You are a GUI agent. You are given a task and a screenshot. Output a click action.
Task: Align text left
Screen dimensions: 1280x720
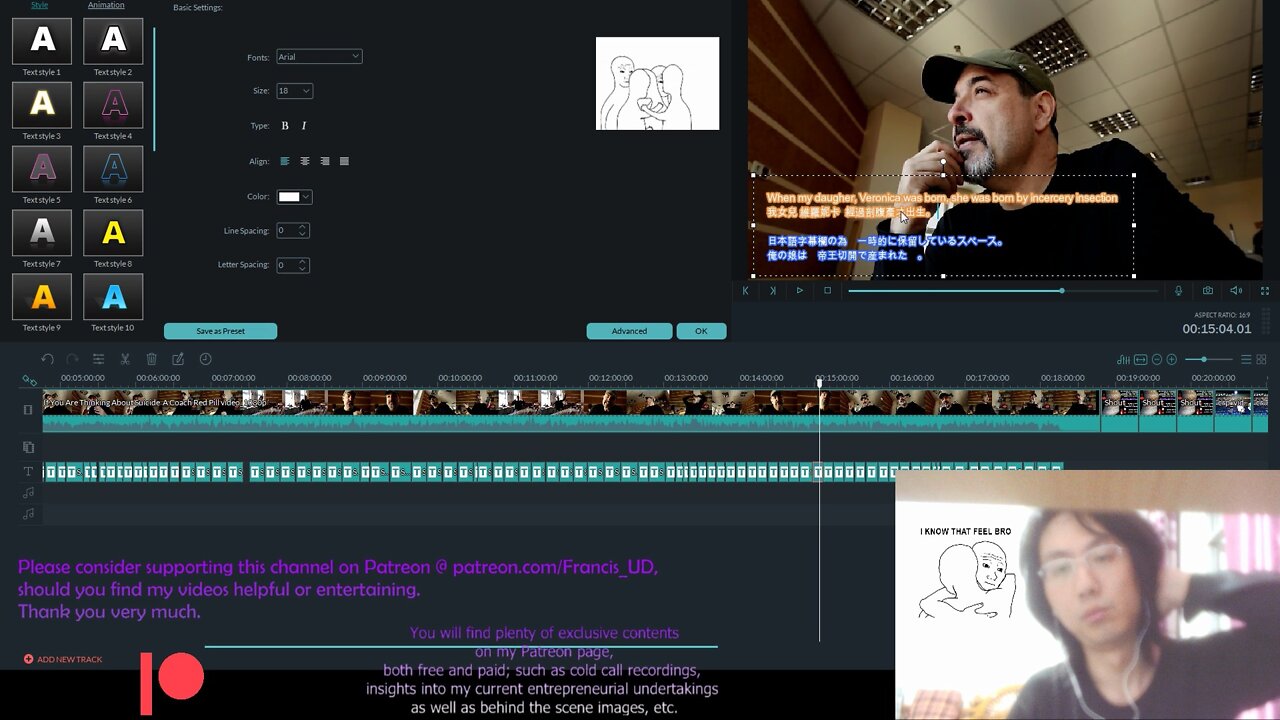click(285, 161)
